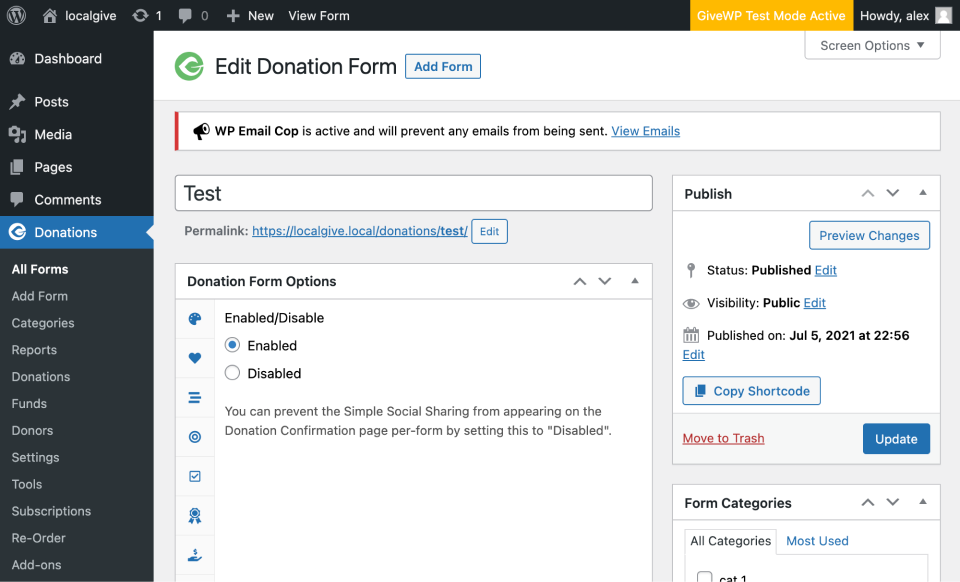Move Form Categories panel up
This screenshot has width=960, height=582.
868,502
